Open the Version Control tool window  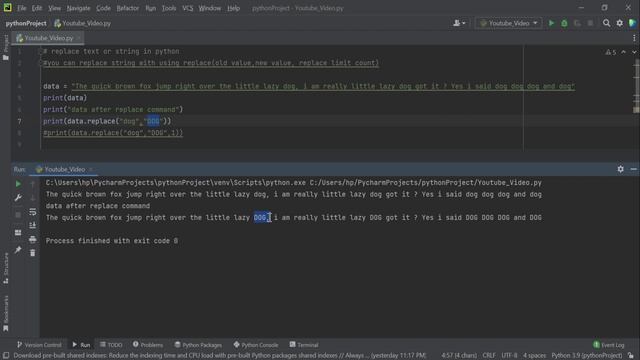[x=39, y=345]
